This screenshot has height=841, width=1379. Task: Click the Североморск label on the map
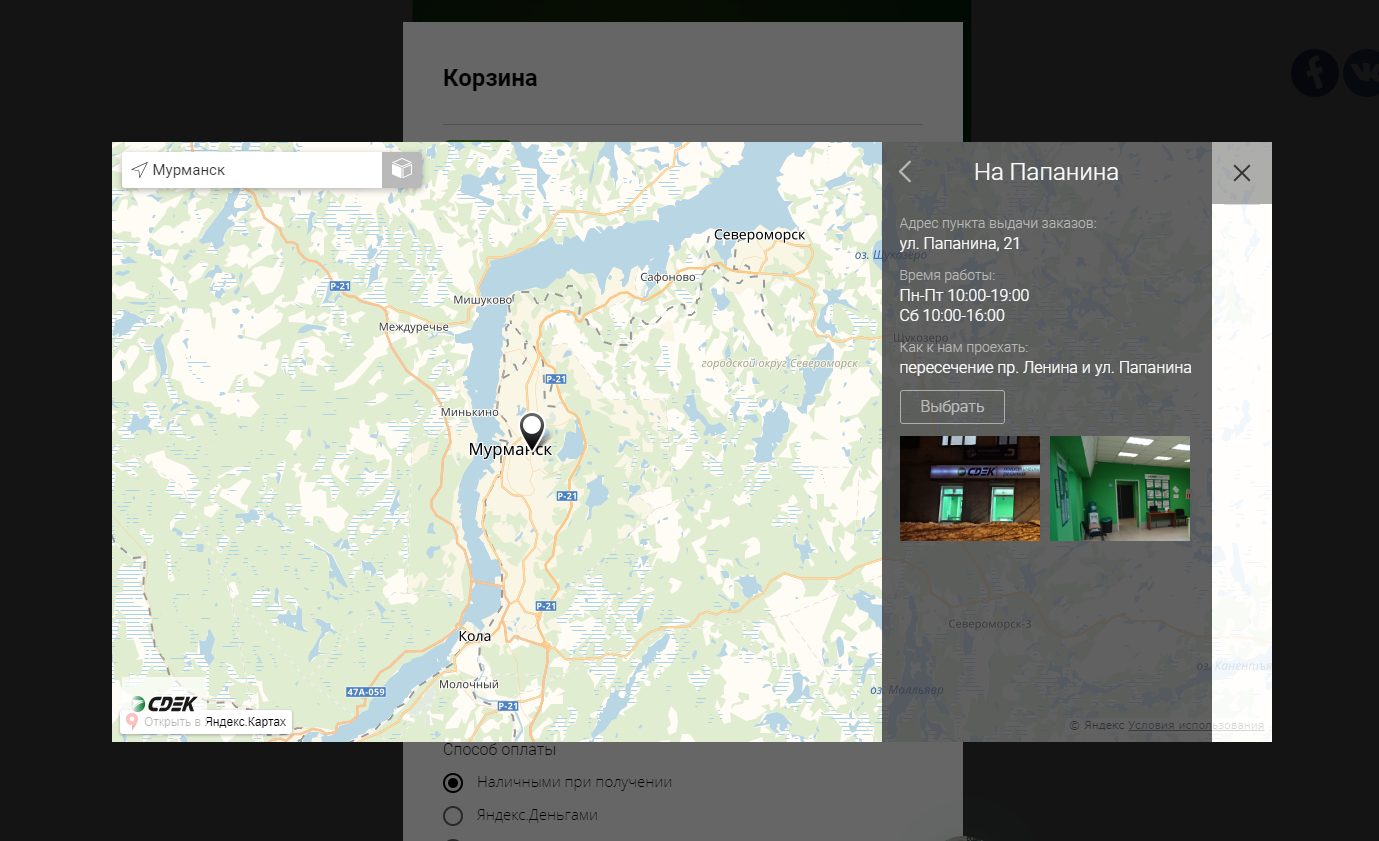[x=759, y=235]
